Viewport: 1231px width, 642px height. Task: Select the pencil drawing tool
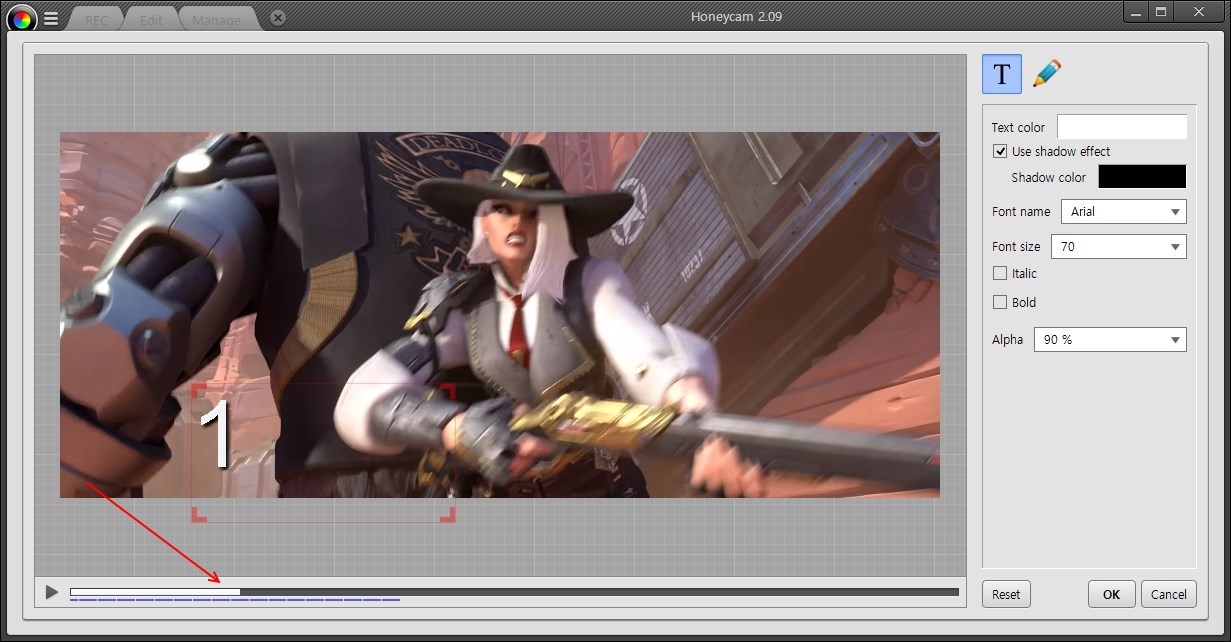pyautogui.click(x=1046, y=73)
